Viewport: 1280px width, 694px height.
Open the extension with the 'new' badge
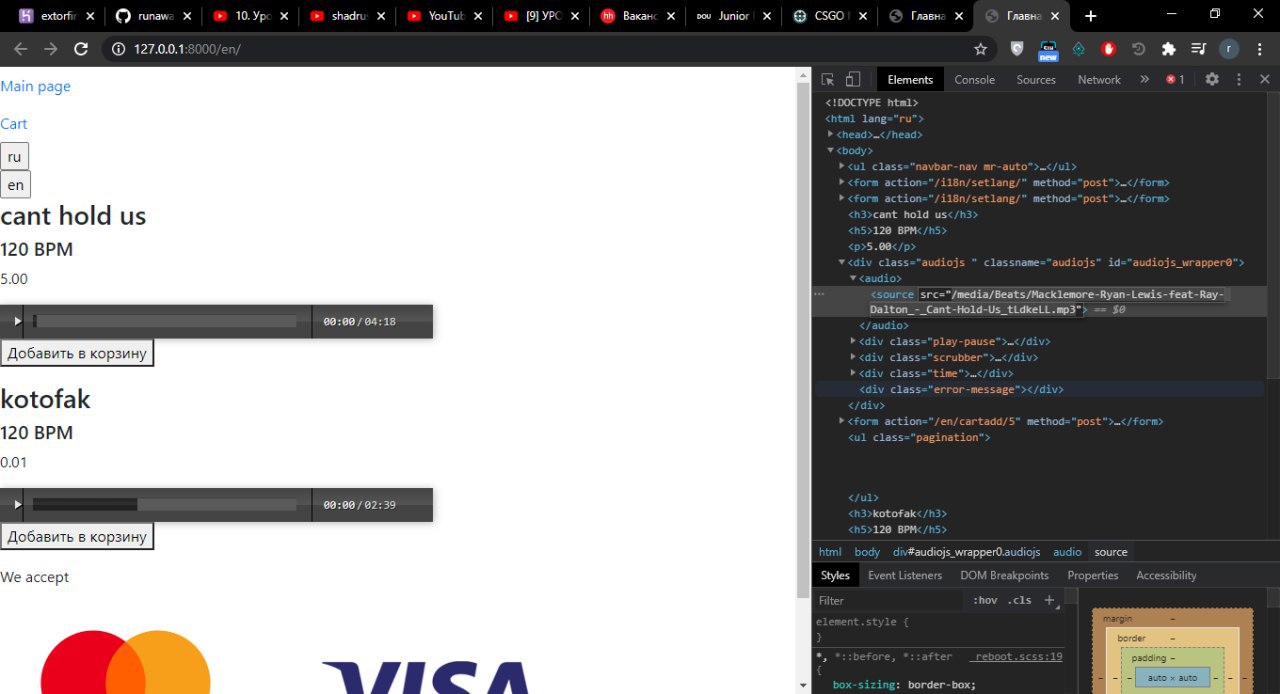point(1048,49)
